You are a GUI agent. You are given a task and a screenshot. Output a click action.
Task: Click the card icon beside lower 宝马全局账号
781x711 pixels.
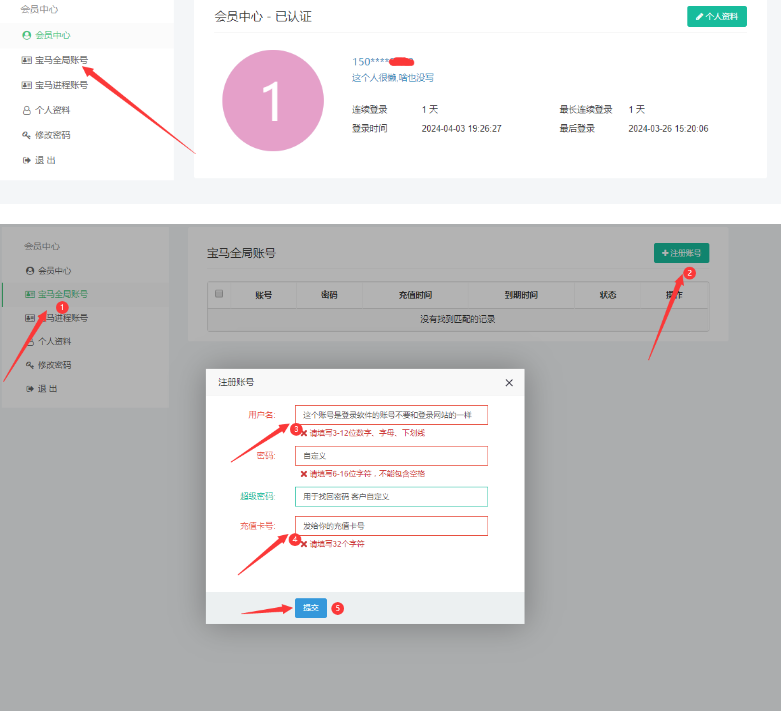[30, 294]
